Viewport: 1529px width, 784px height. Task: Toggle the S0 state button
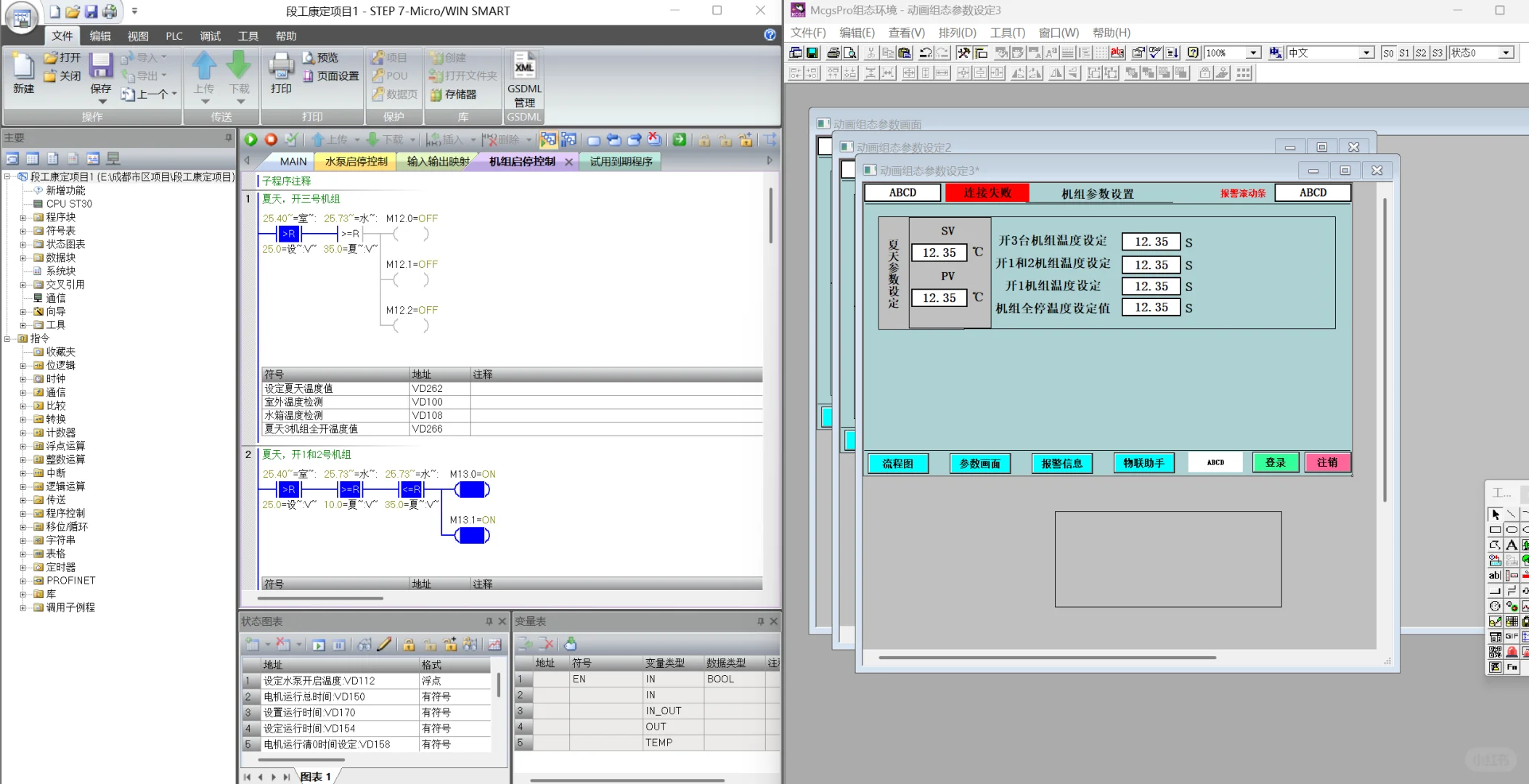point(1388,53)
